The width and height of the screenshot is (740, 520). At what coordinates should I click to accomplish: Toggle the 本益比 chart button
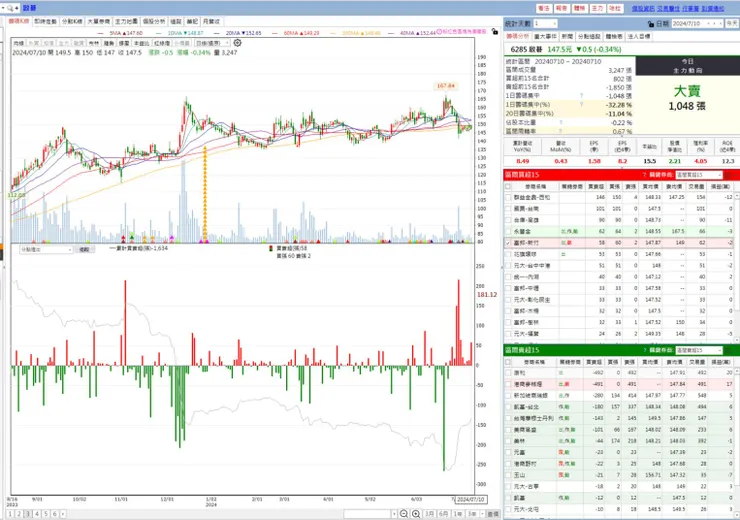click(141, 43)
